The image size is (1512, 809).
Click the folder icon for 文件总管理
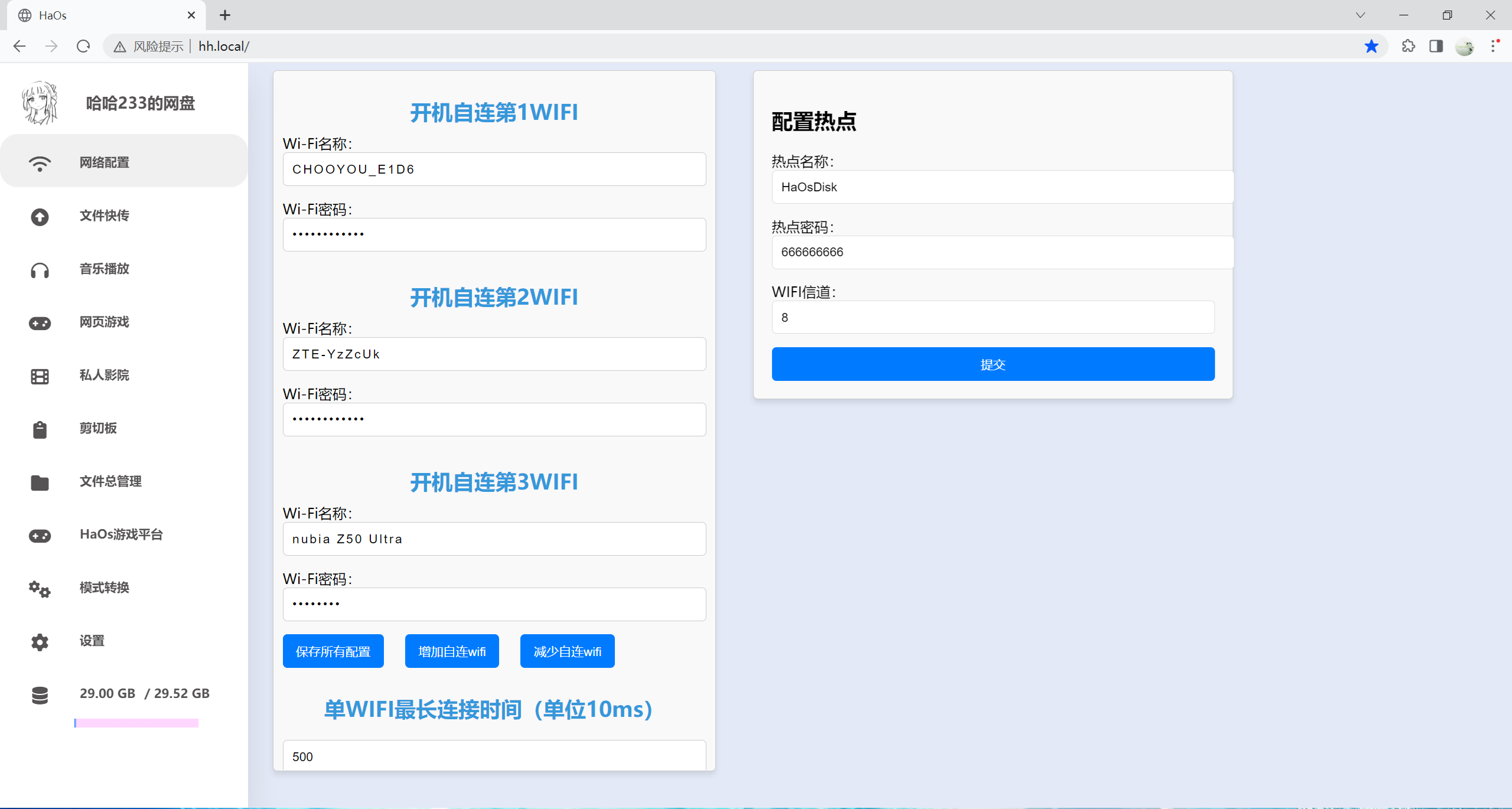(x=40, y=482)
